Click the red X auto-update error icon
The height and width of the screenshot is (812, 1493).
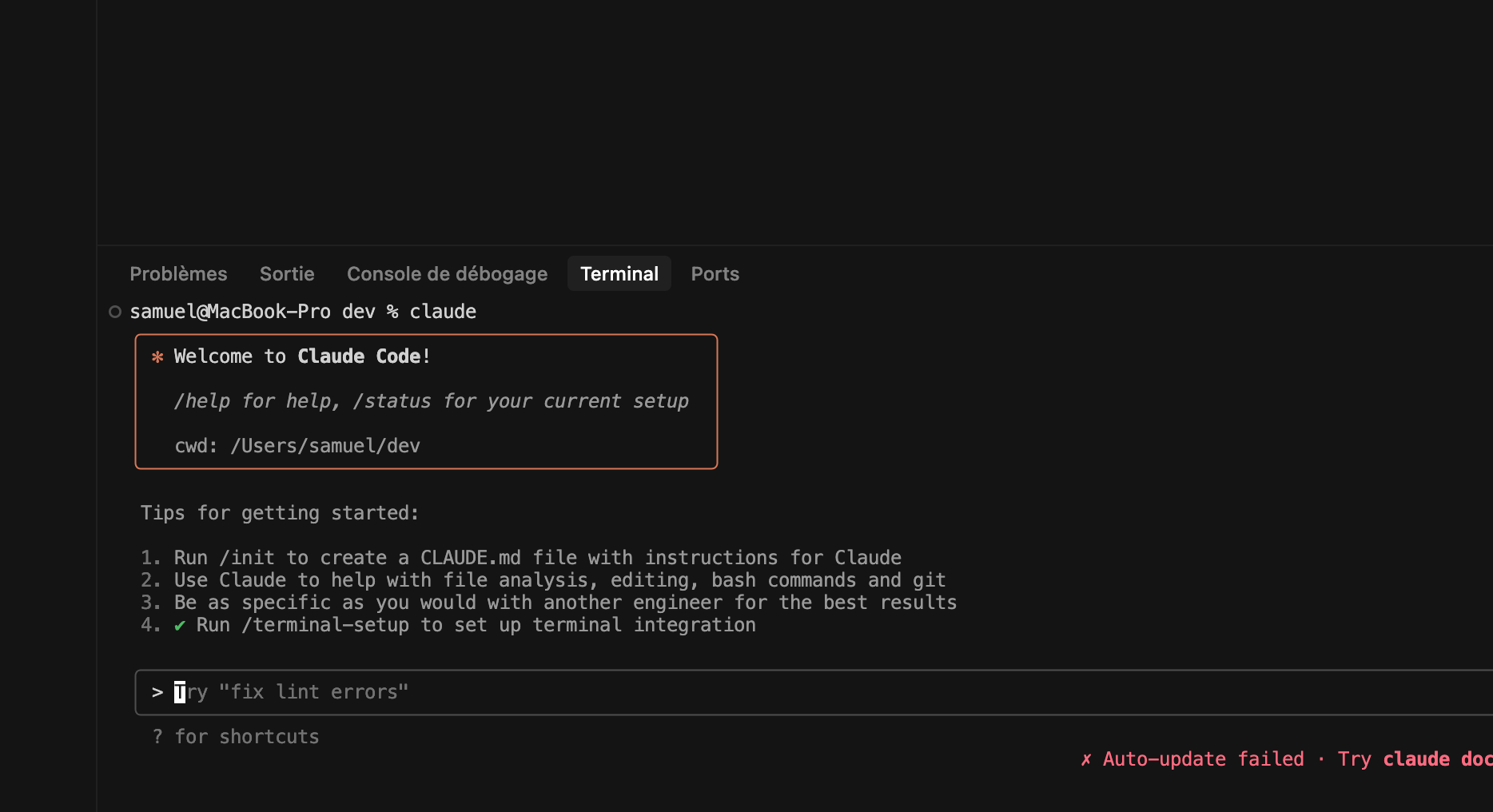pyautogui.click(x=1086, y=759)
